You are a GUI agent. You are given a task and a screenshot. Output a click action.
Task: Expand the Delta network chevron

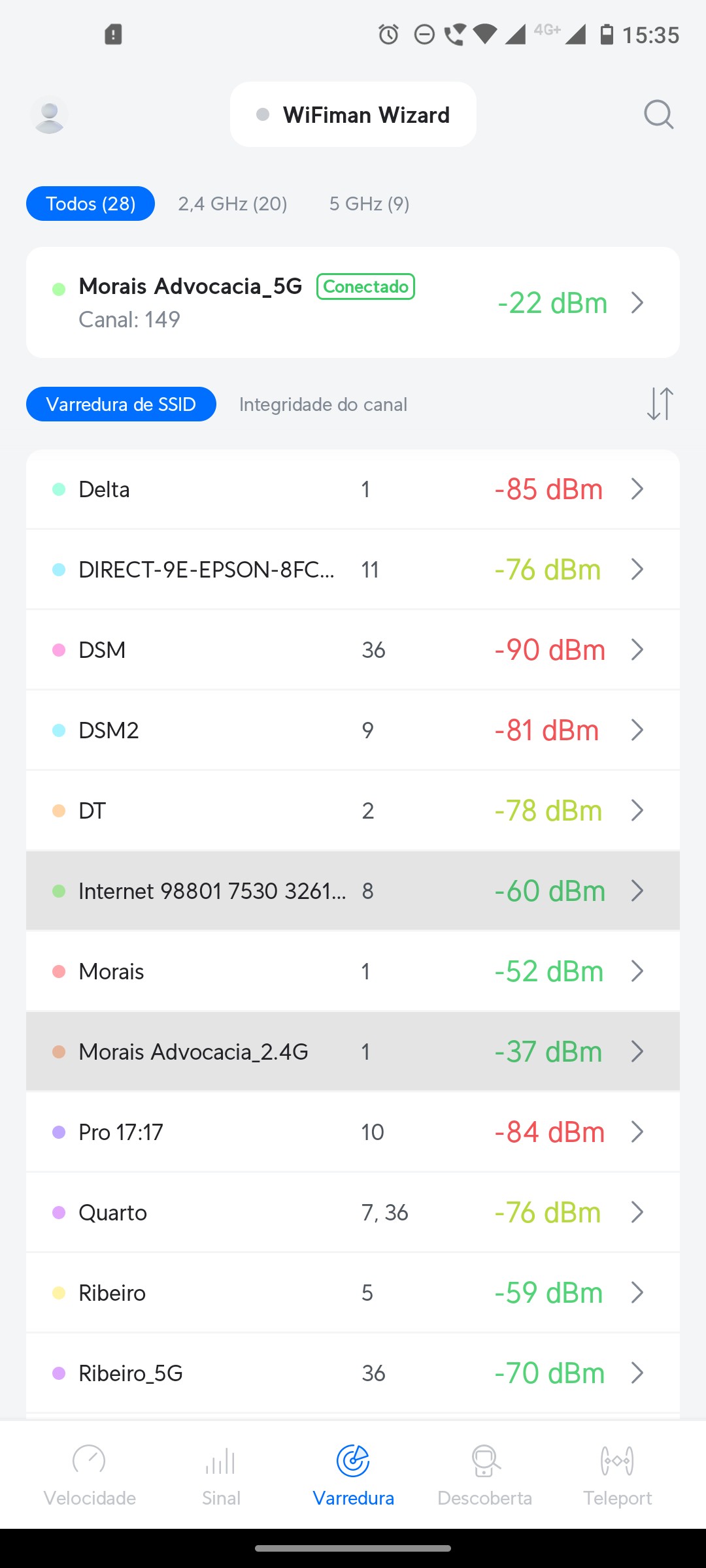[x=637, y=489]
